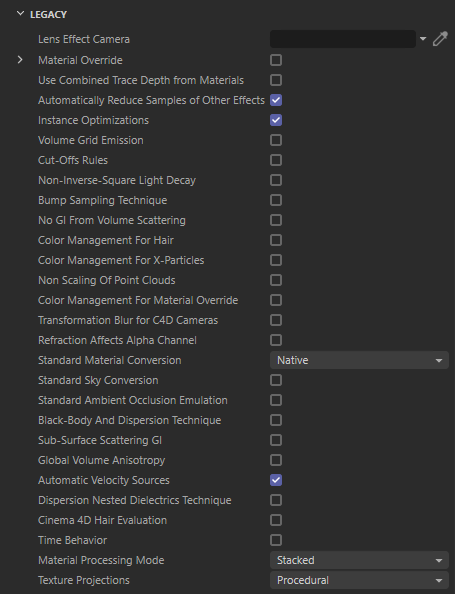Change Texture Projections from Procedural
The width and height of the screenshot is (455, 594).
click(359, 580)
